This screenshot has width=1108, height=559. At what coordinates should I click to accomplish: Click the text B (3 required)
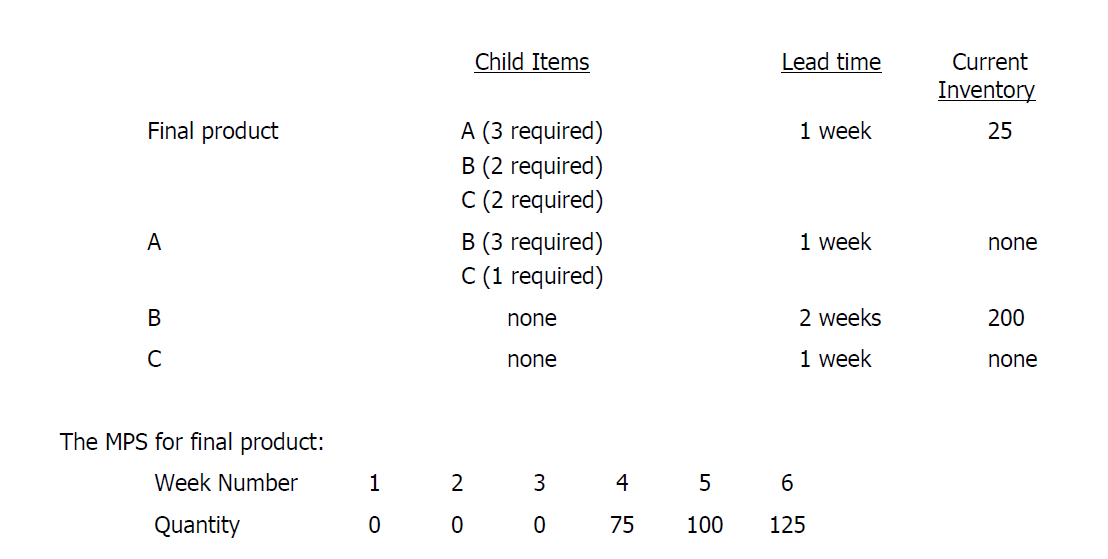(531, 242)
